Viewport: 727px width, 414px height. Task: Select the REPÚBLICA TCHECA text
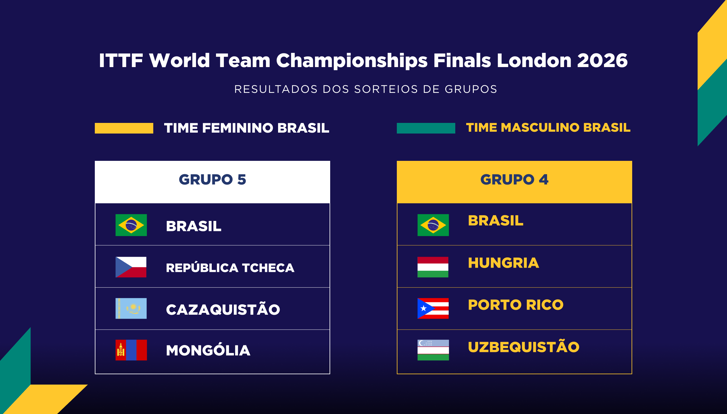click(x=230, y=268)
